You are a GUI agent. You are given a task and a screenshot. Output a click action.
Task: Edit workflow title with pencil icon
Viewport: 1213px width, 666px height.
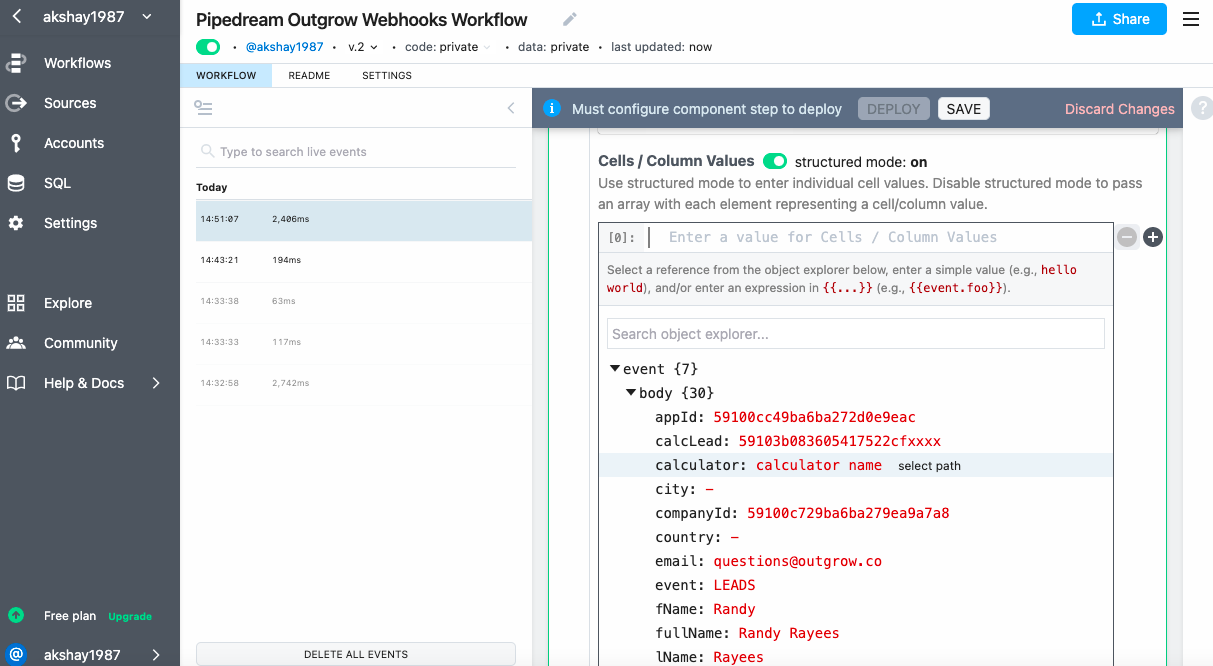click(x=570, y=19)
